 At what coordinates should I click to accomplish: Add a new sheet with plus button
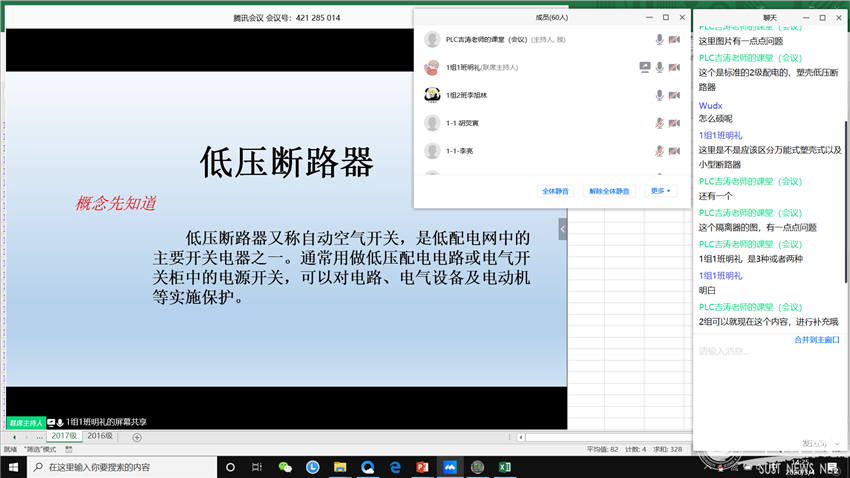click(x=137, y=437)
